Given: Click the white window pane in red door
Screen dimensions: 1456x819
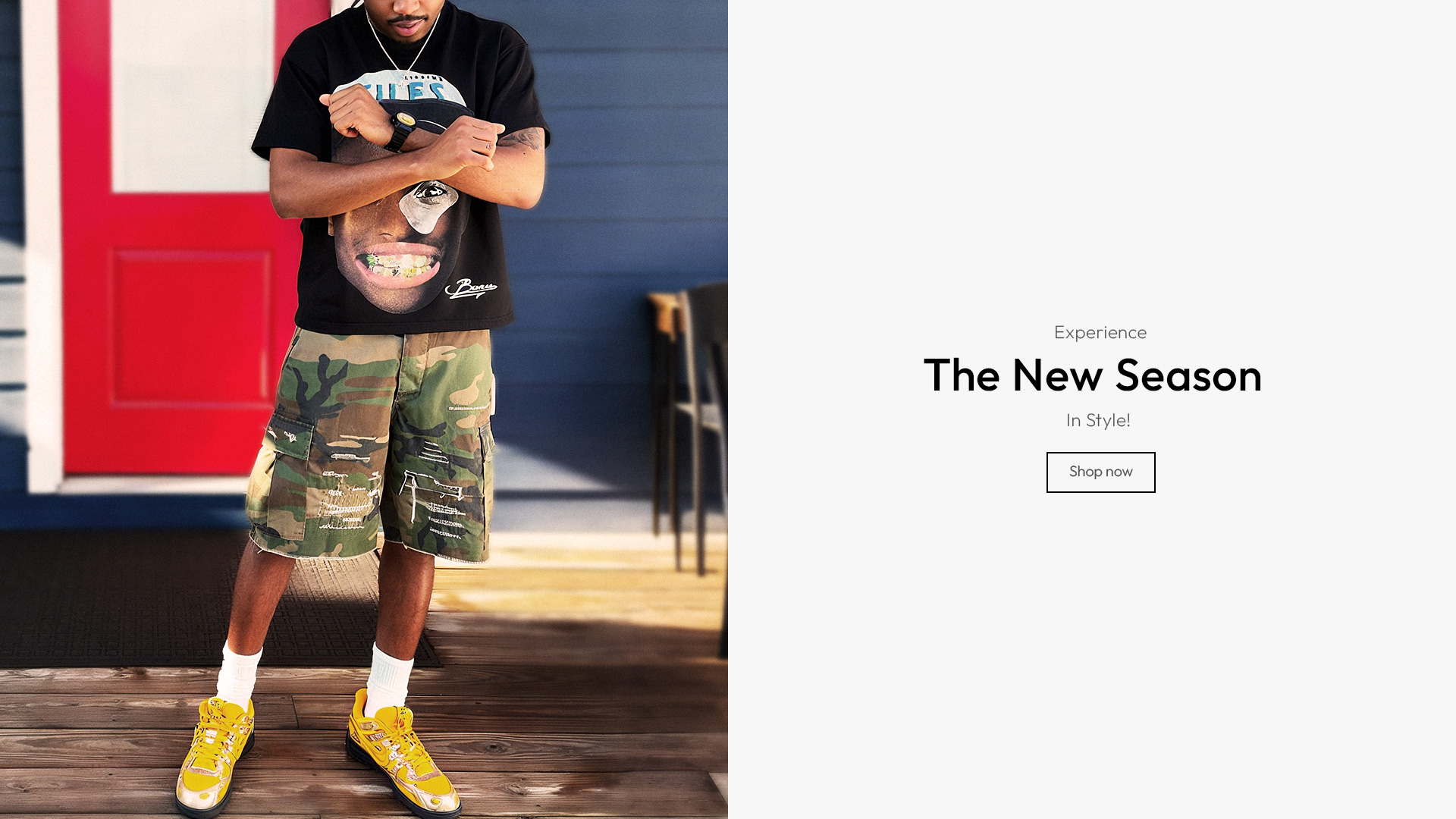Looking at the screenshot, I should coord(193,95).
